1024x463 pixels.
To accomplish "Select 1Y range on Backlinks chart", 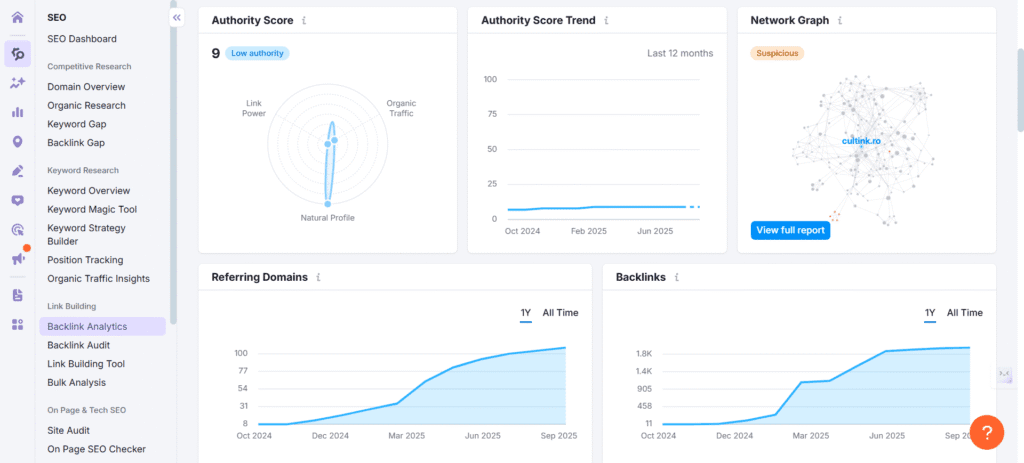I will 929,313.
